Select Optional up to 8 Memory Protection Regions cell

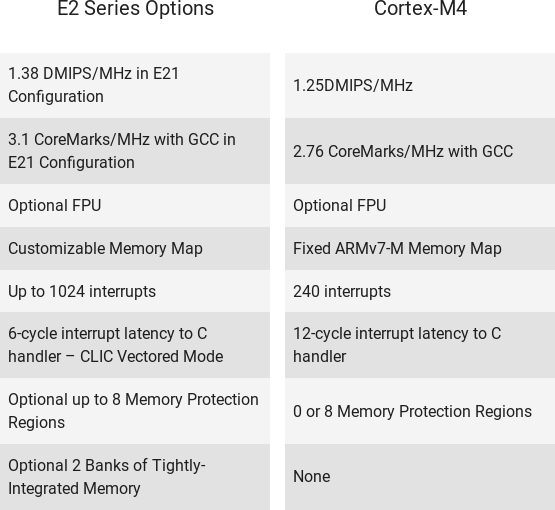(135, 411)
